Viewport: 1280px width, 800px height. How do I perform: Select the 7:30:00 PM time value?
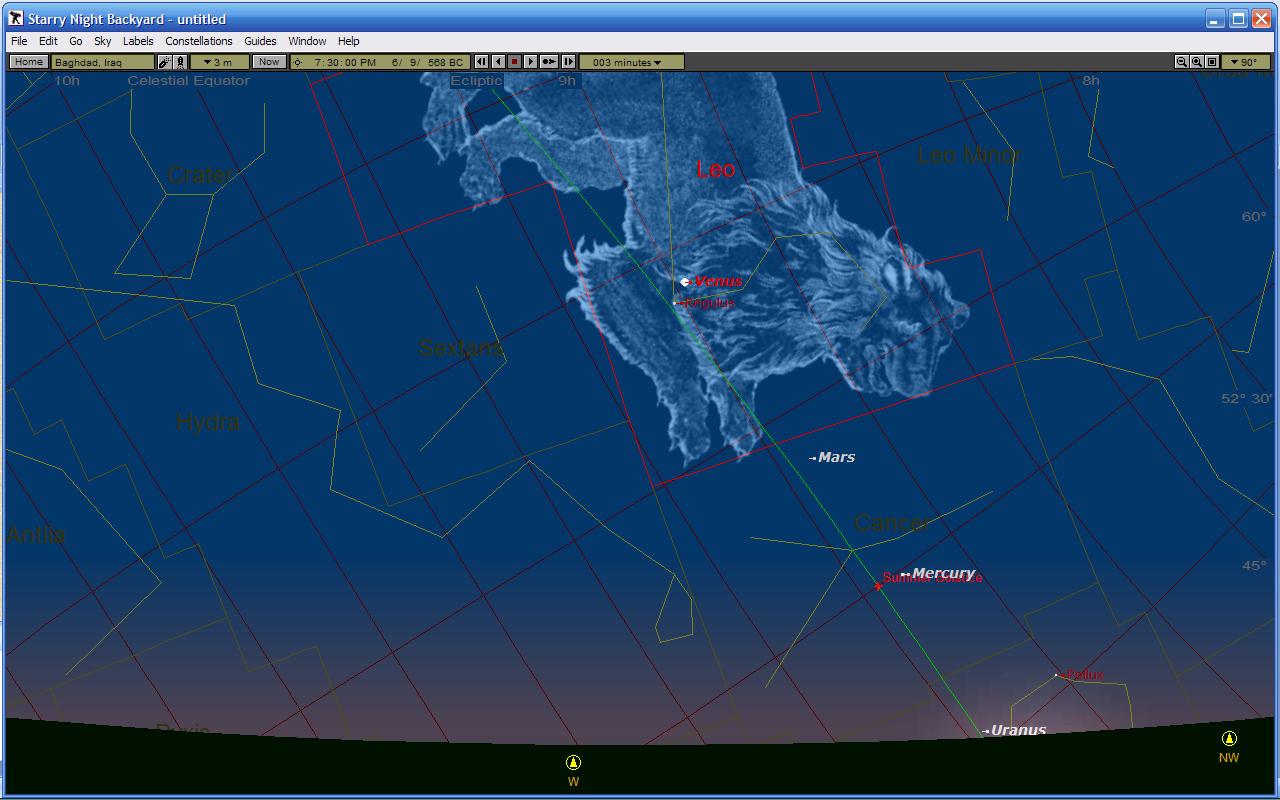click(345, 62)
